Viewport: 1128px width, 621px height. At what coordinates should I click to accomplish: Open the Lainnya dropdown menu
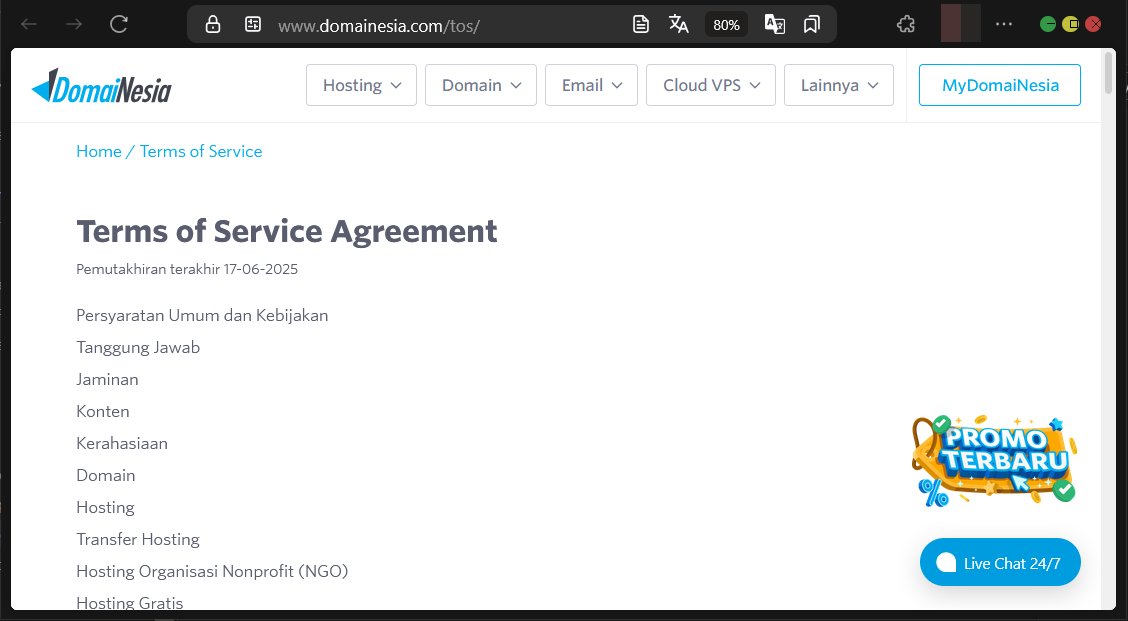(x=839, y=85)
